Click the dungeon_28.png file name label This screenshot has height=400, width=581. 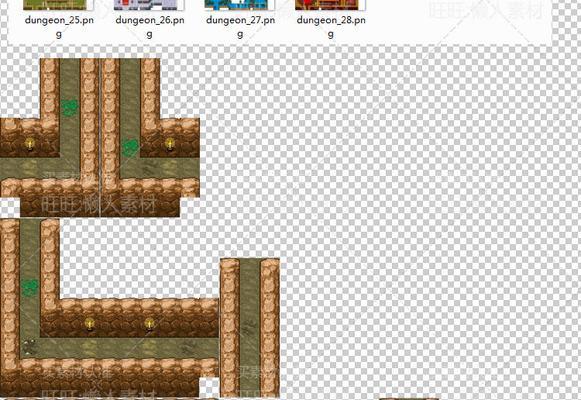coord(331,27)
